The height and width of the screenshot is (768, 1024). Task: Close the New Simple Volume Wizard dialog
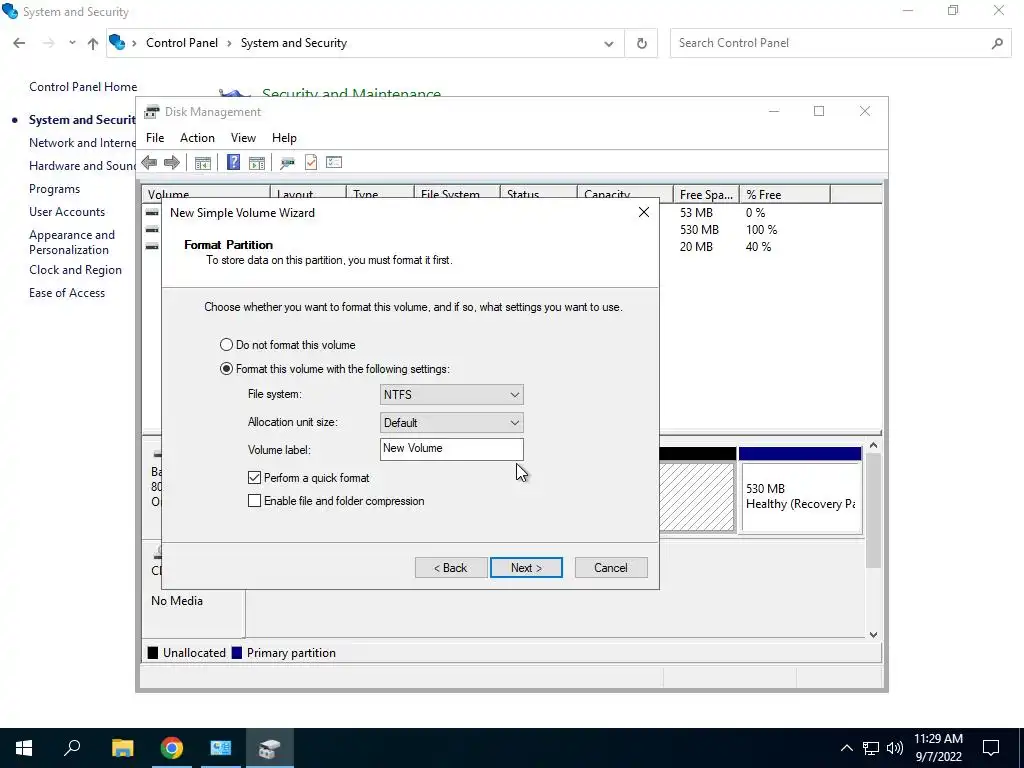643,212
